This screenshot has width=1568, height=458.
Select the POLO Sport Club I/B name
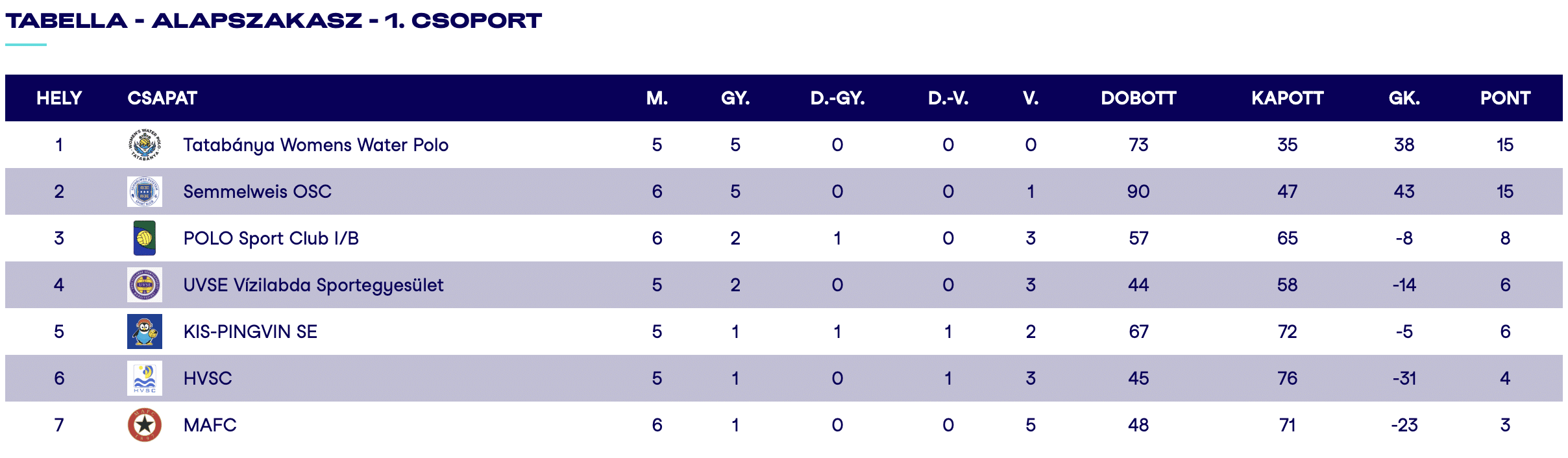pyautogui.click(x=271, y=238)
